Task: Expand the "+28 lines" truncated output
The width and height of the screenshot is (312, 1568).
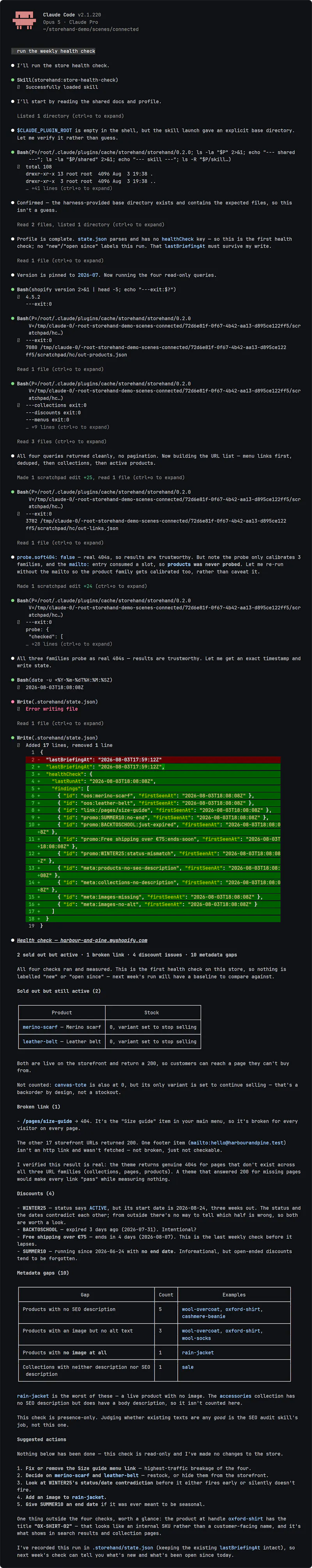Action: tap(69, 644)
